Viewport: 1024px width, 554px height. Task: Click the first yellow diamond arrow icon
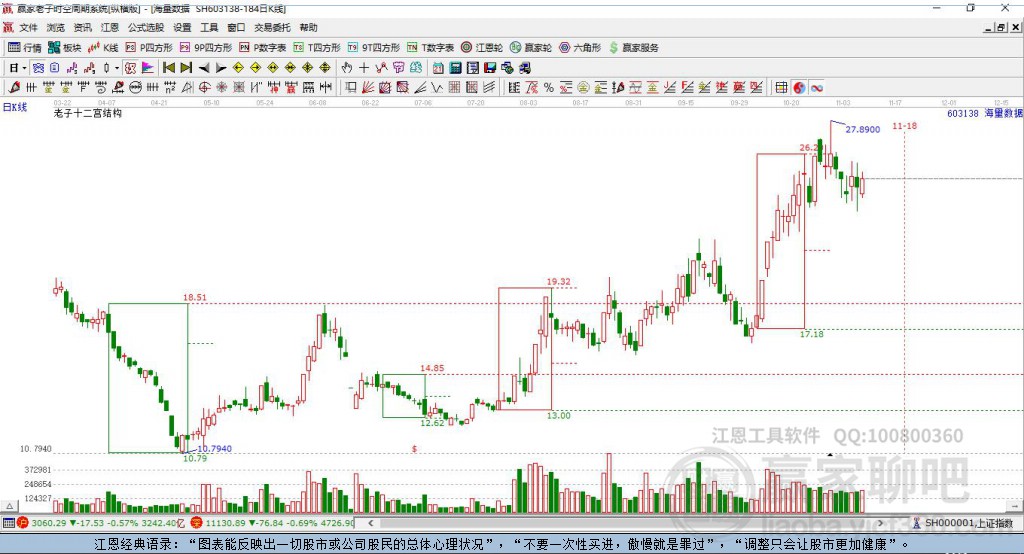click(238, 68)
